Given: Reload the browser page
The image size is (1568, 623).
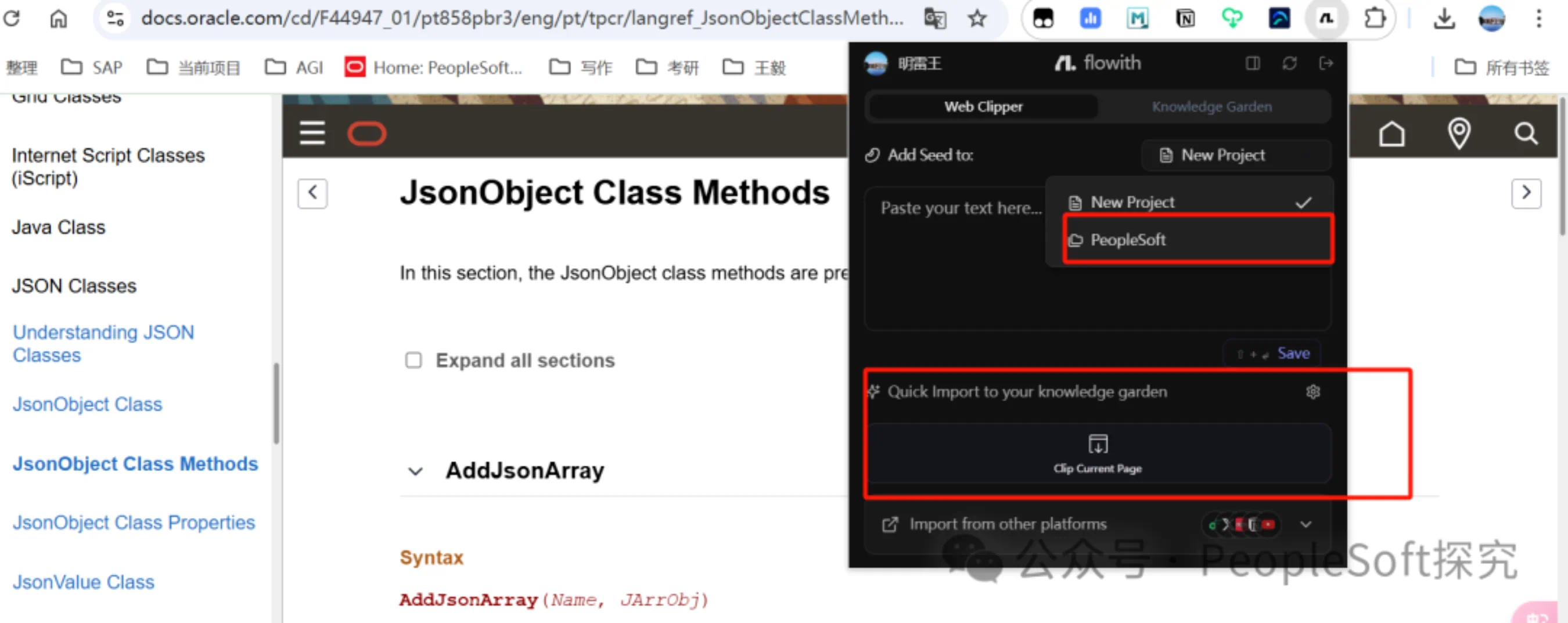Looking at the screenshot, I should click(x=12, y=18).
